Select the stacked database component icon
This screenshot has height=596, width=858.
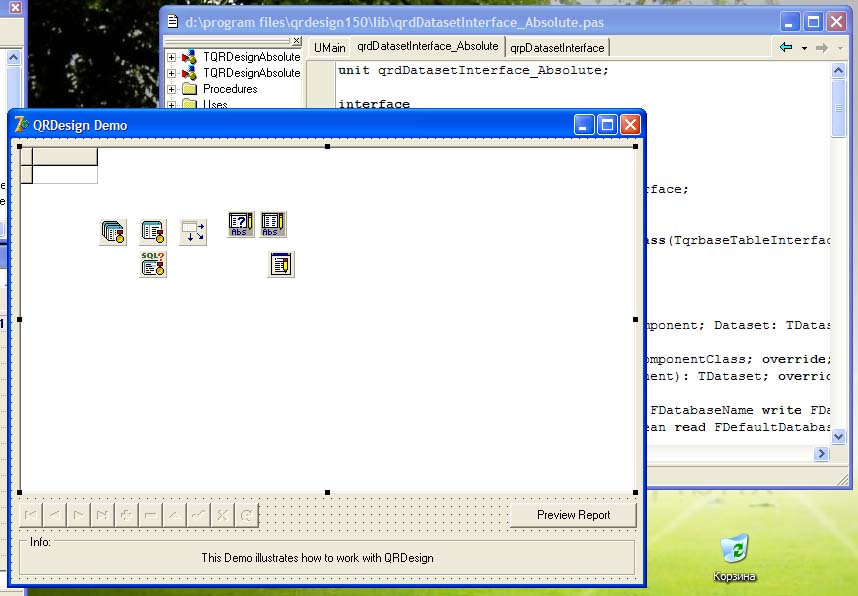113,232
